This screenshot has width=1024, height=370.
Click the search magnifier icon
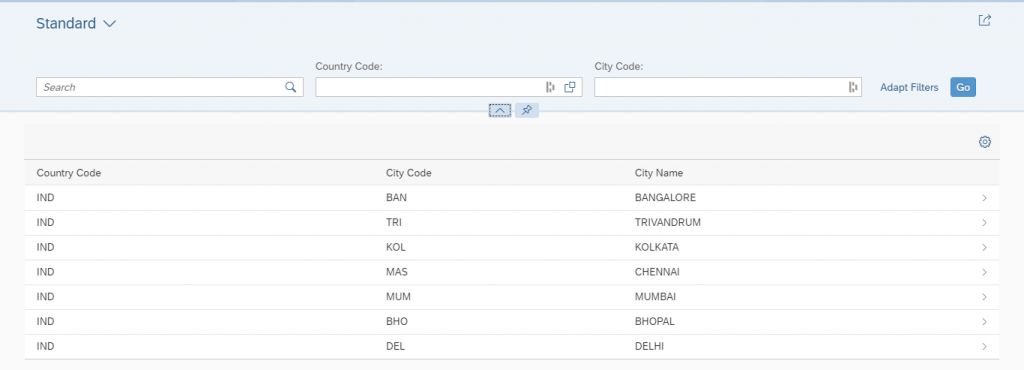click(x=291, y=87)
